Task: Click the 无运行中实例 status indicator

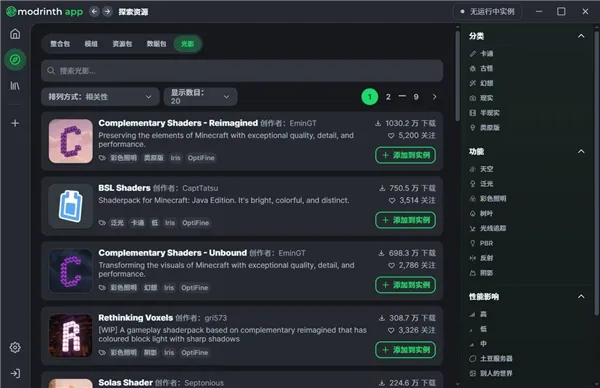Action: pos(488,11)
